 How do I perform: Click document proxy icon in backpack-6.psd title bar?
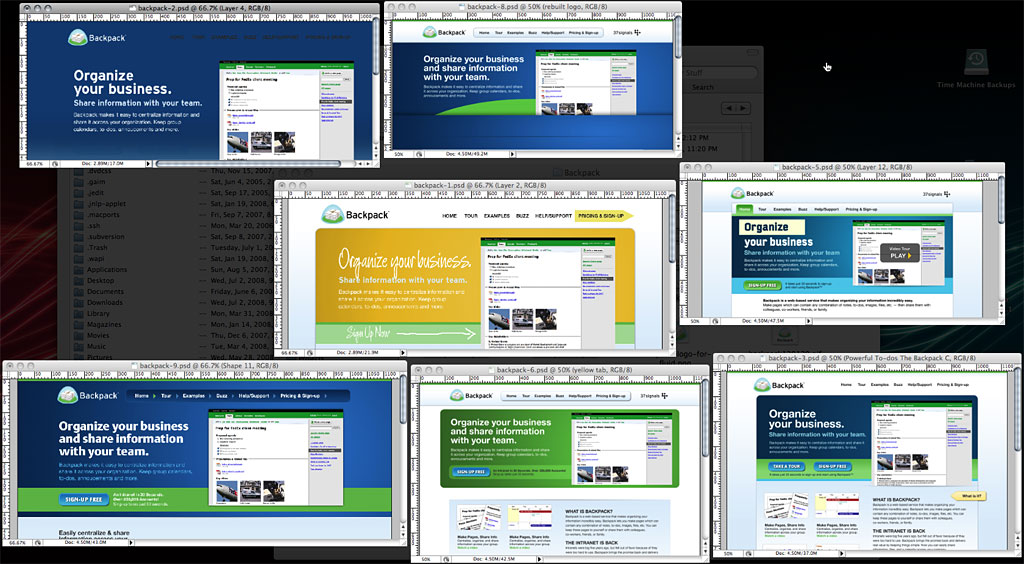click(491, 370)
